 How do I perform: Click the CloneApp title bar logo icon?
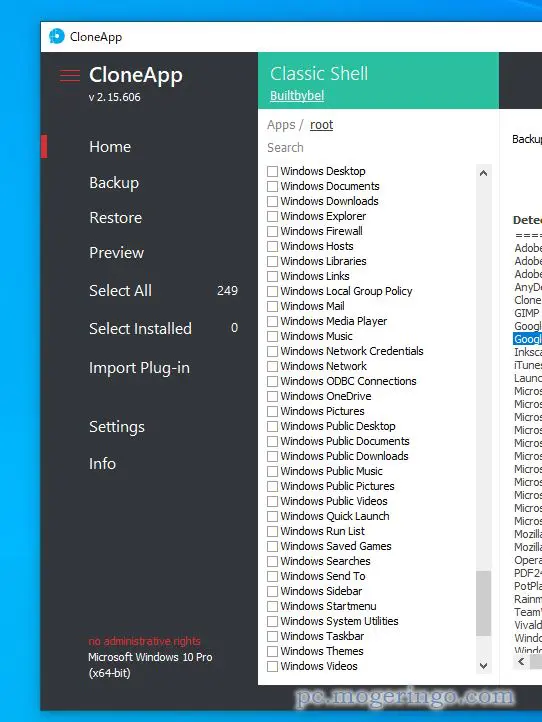coord(57,36)
